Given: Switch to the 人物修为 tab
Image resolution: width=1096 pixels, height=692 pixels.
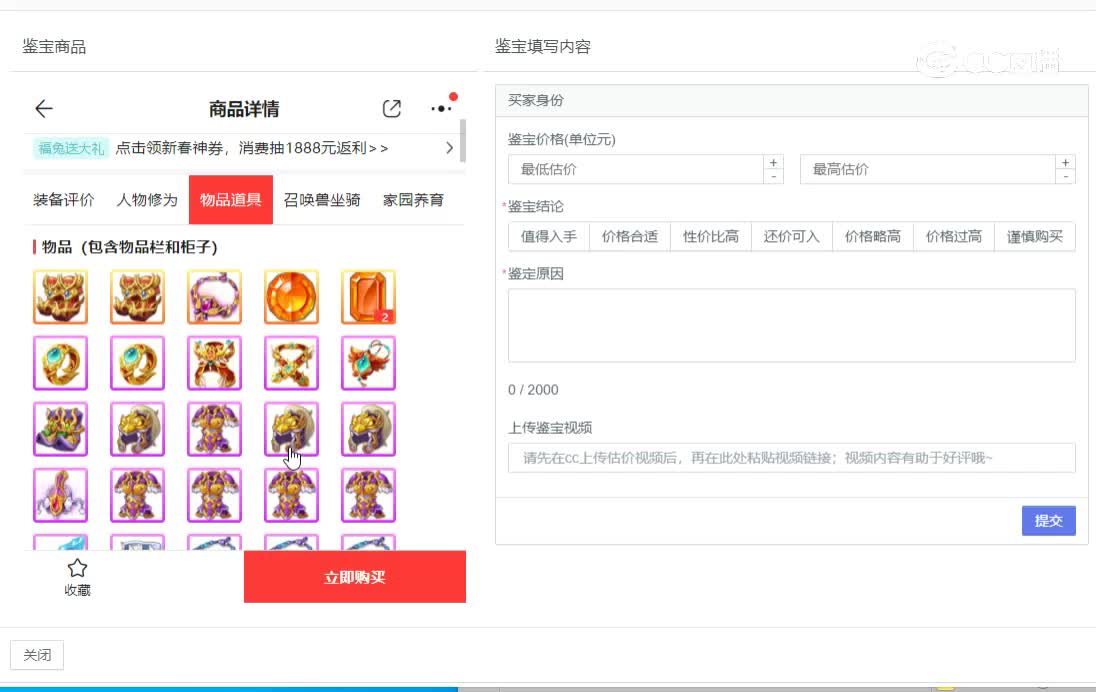Looking at the screenshot, I should pos(147,200).
